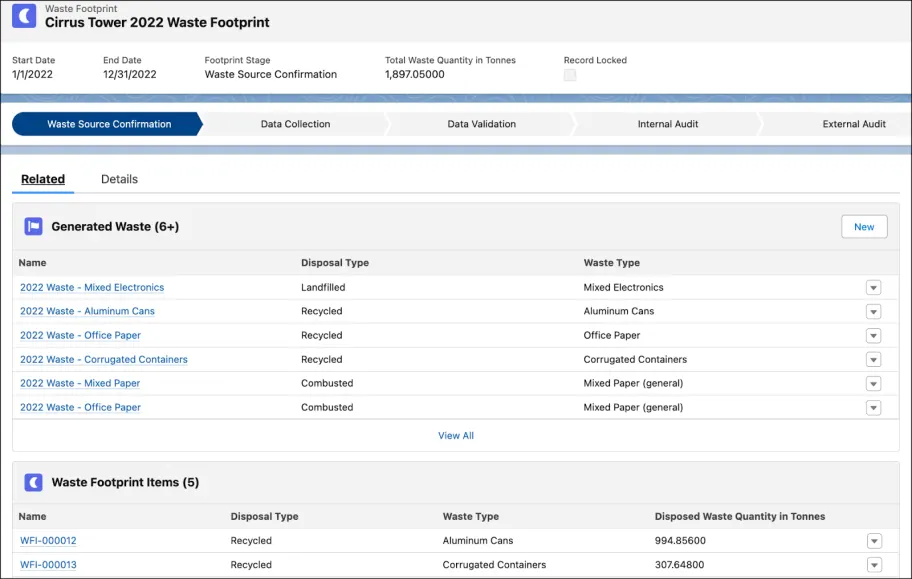Screen dimensions: 912x579
Task: Open the WFI-000012 record link
Action: (x=48, y=541)
